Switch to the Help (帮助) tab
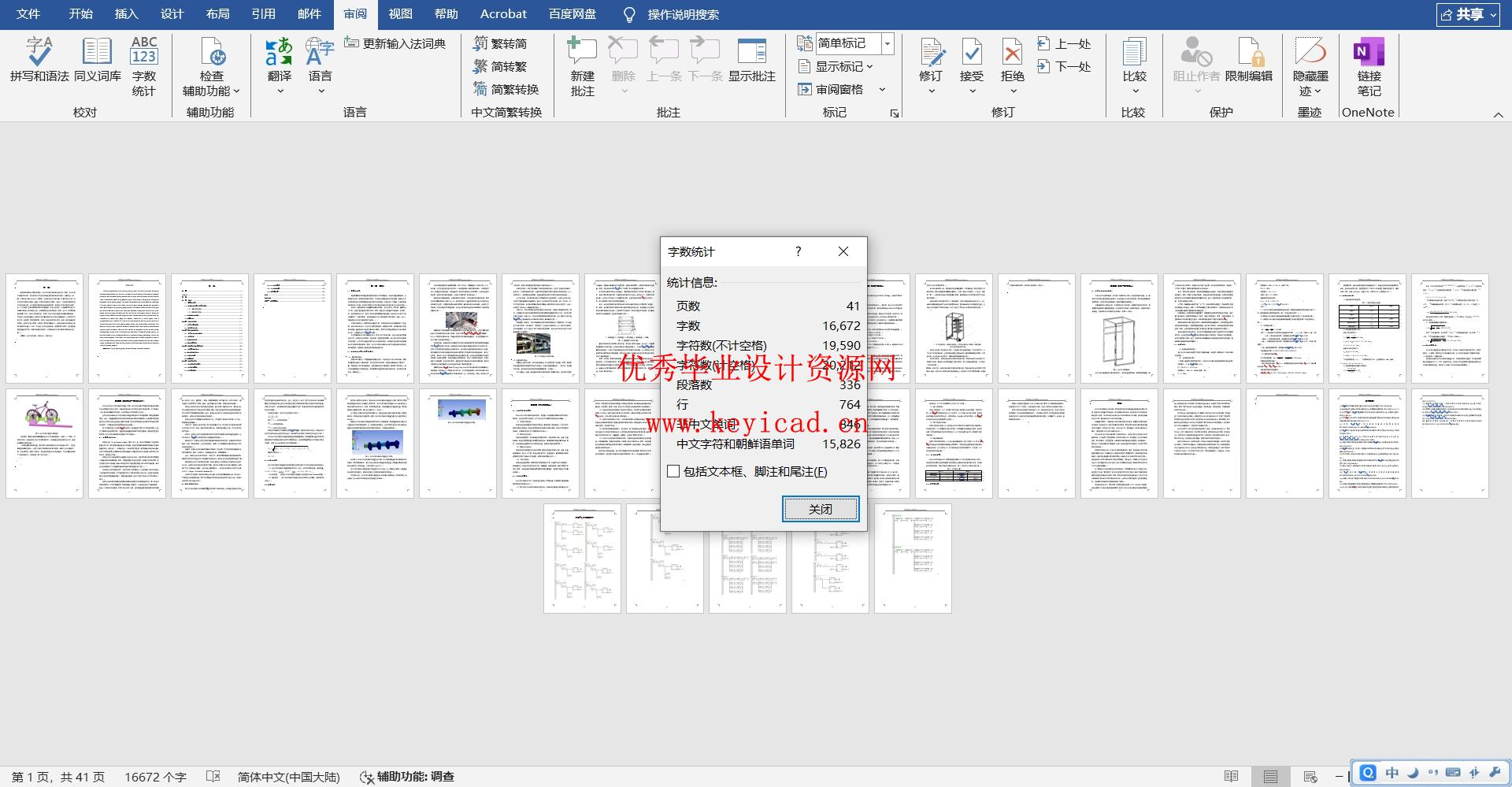Viewport: 1512px width, 787px height. click(446, 14)
